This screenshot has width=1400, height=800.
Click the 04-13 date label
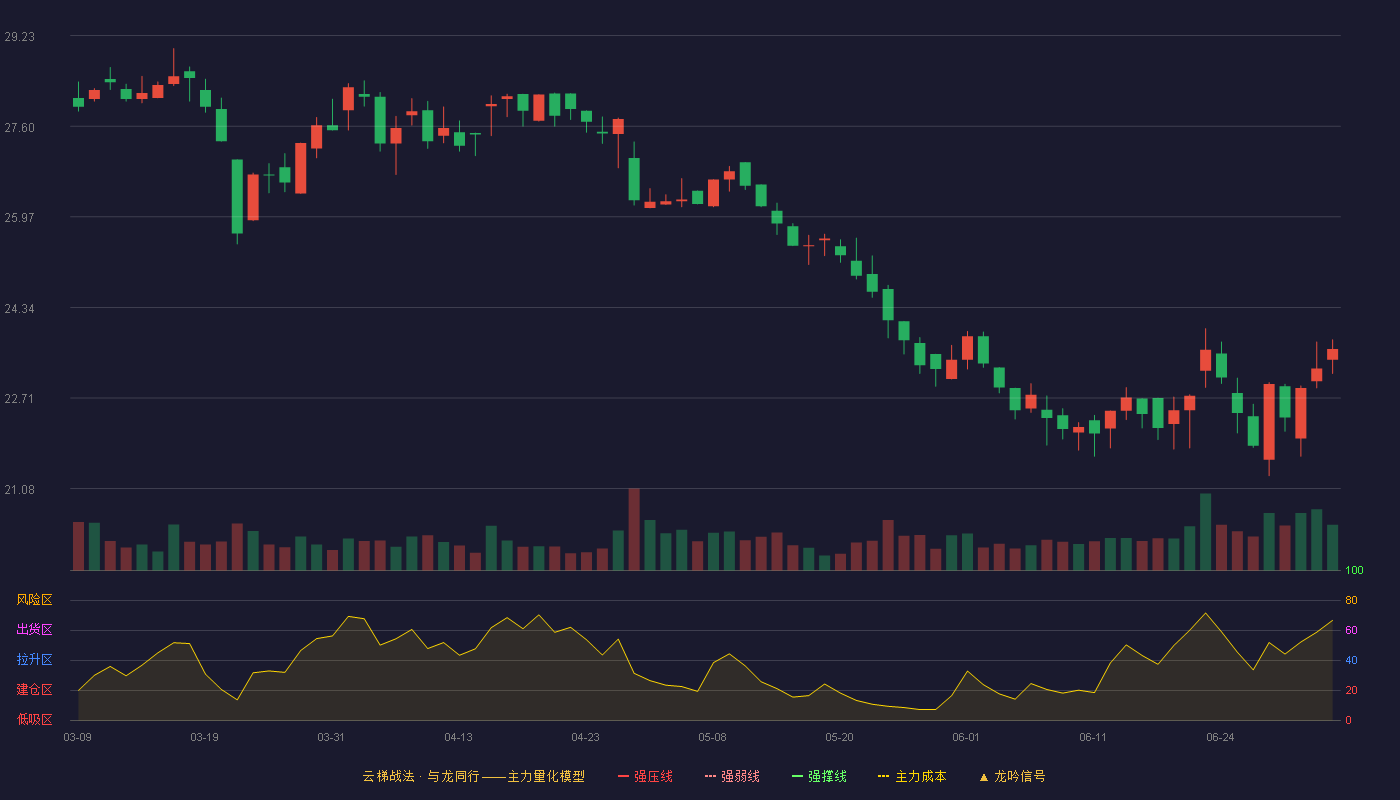coord(459,737)
